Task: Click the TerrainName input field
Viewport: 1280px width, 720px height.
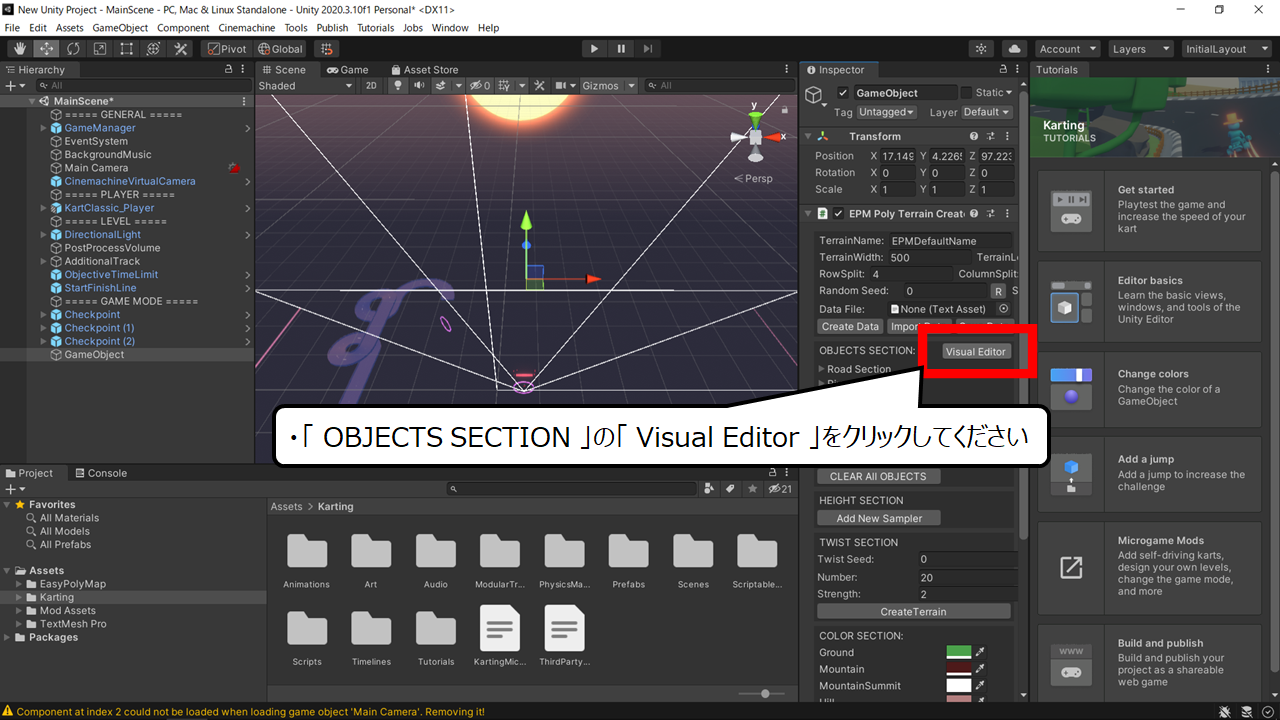Action: click(951, 241)
